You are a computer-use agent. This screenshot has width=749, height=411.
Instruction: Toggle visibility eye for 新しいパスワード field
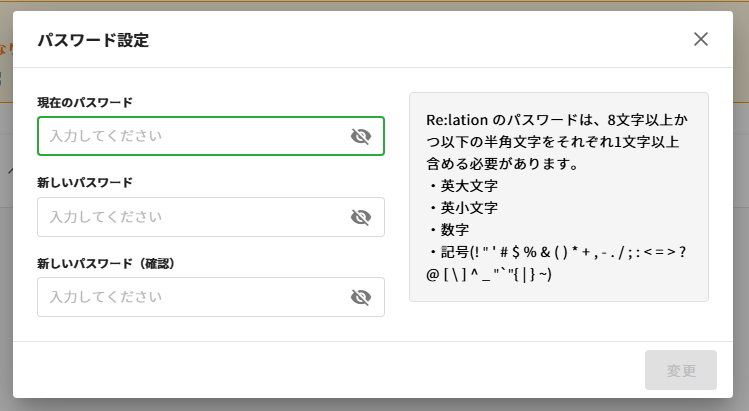click(x=361, y=217)
